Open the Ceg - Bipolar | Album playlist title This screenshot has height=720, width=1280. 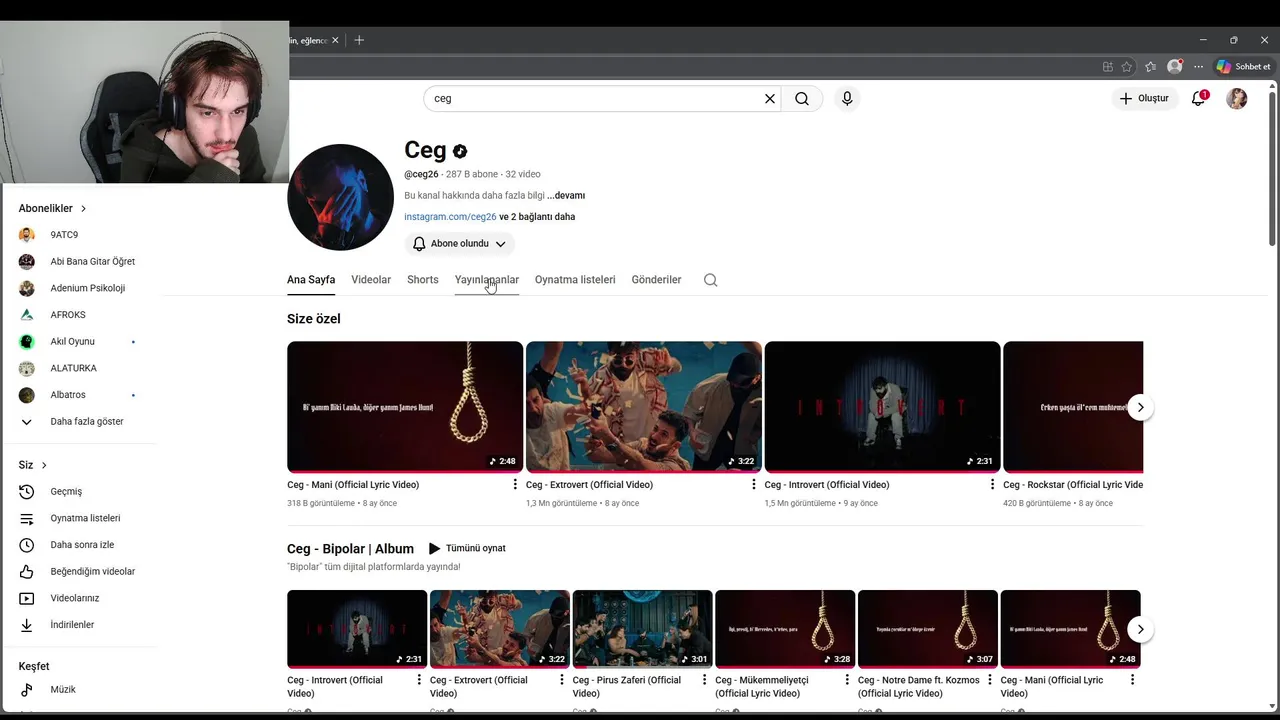(350, 549)
